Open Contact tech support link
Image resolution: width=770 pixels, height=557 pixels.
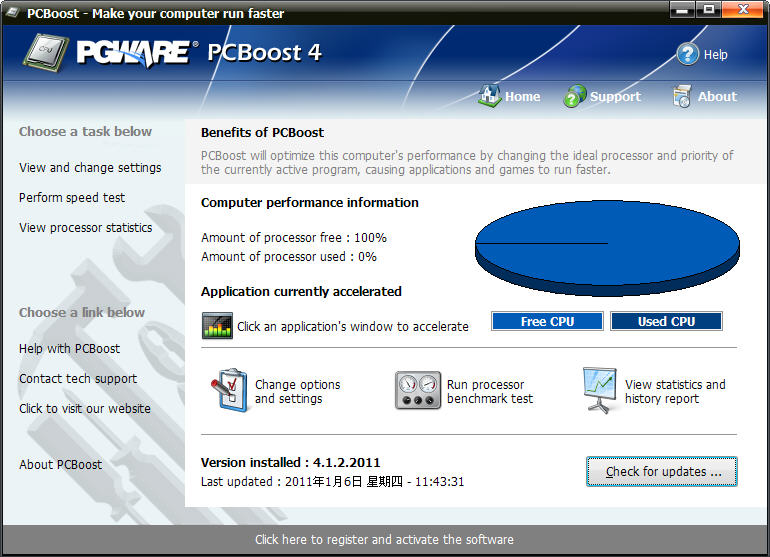(78, 379)
